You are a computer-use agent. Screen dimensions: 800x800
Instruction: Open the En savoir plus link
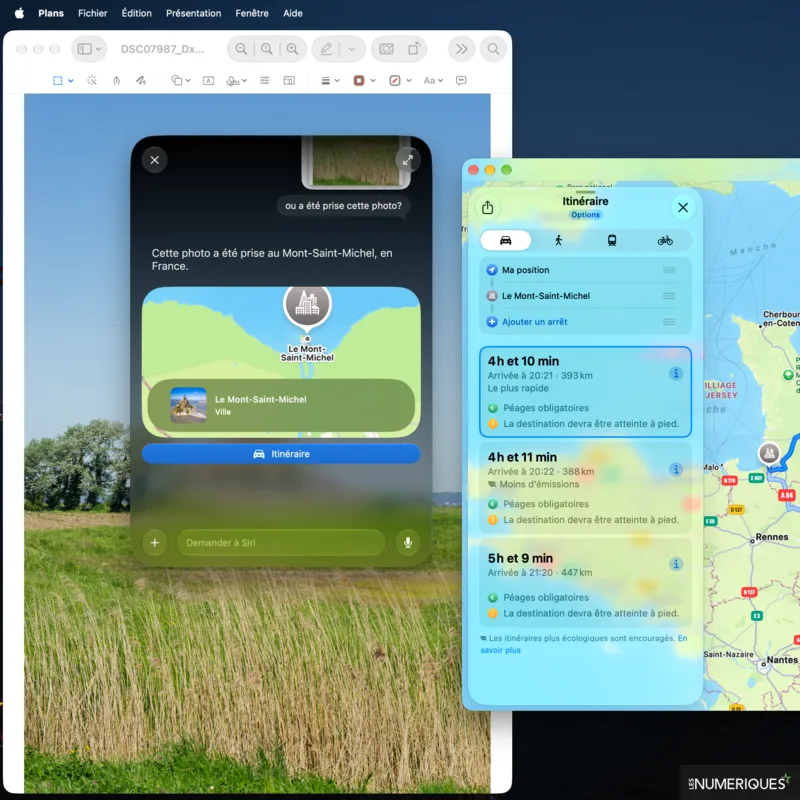(x=501, y=650)
